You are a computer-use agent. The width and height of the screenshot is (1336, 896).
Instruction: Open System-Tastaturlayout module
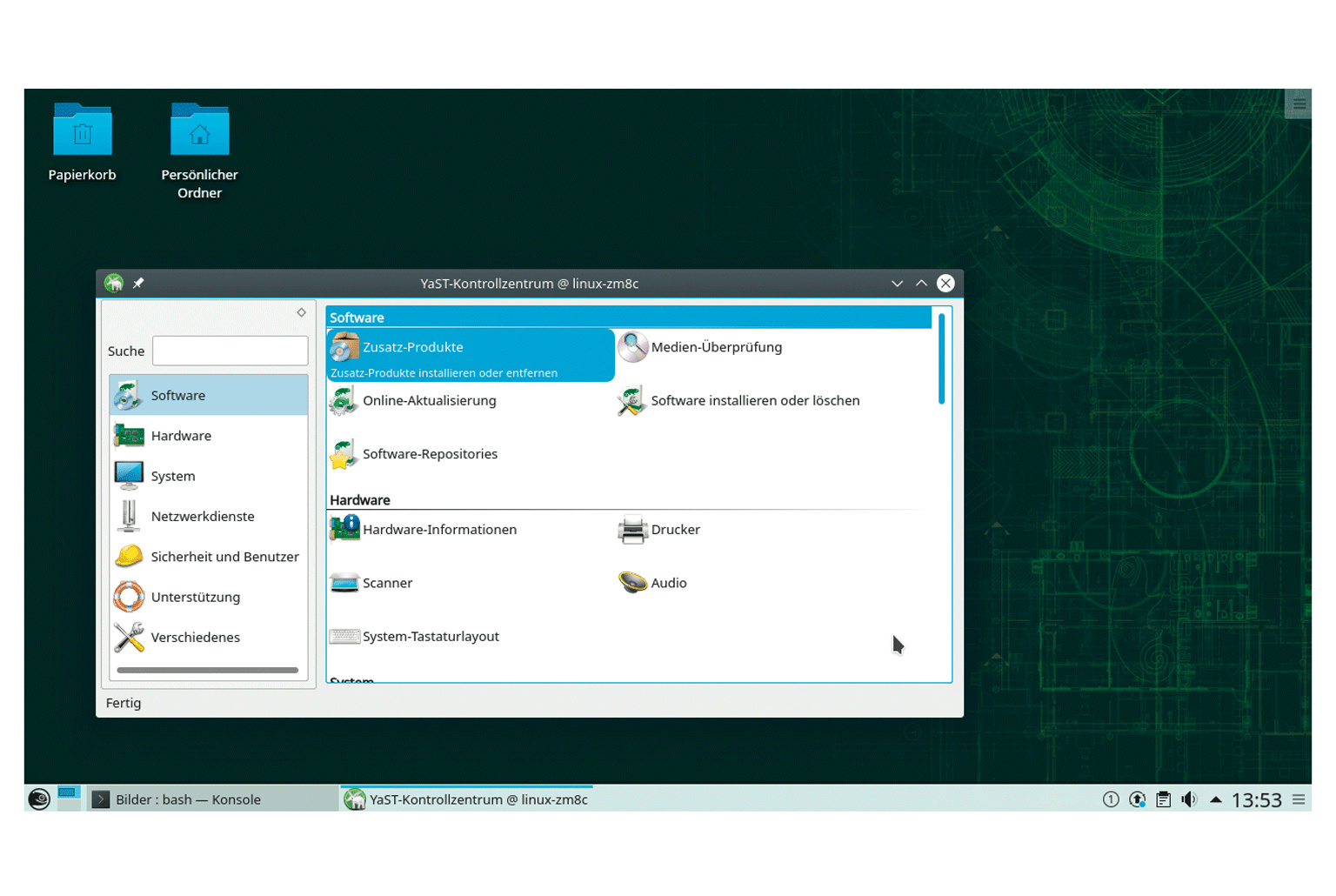pos(431,637)
